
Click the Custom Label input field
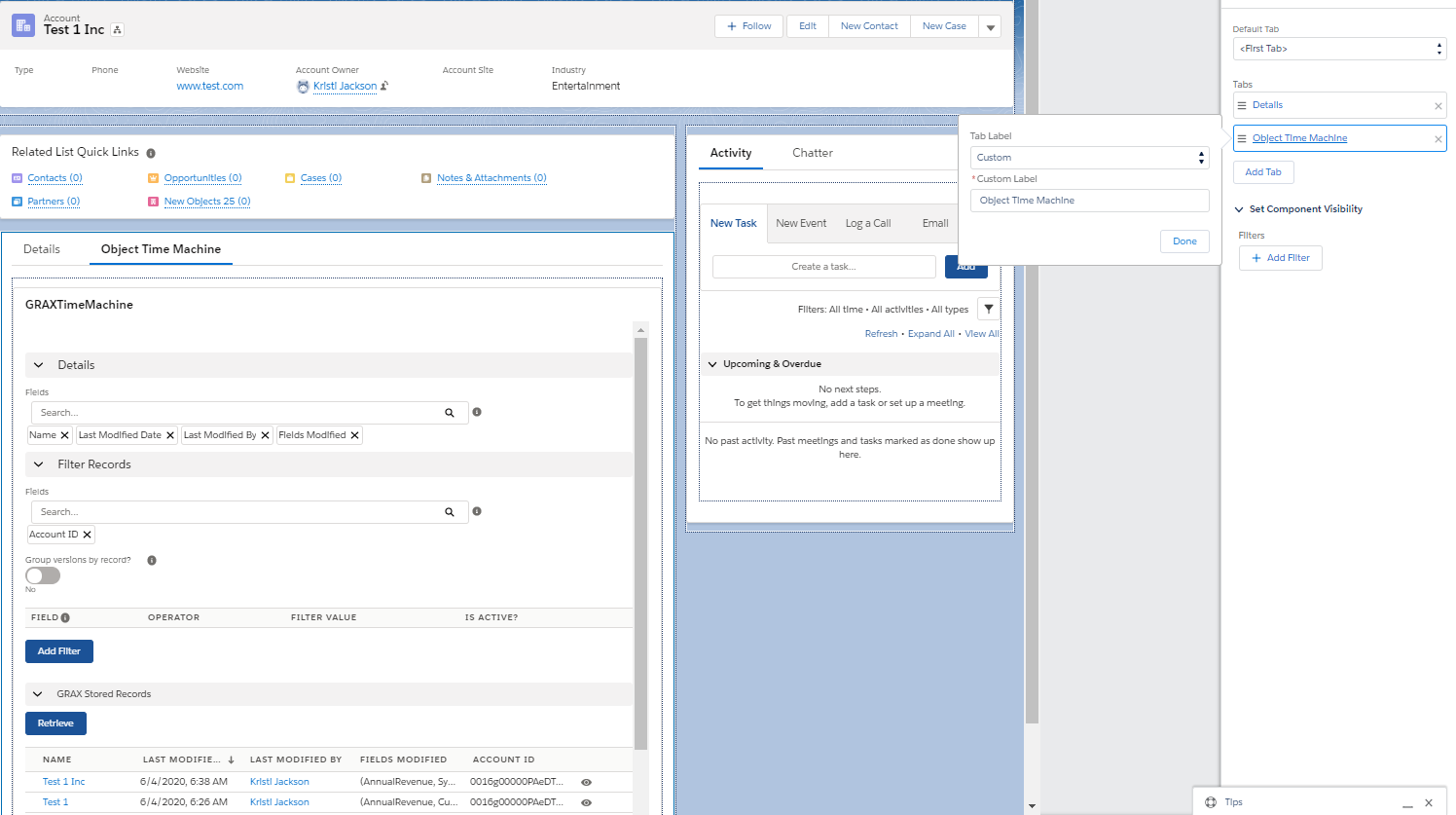tap(1089, 201)
